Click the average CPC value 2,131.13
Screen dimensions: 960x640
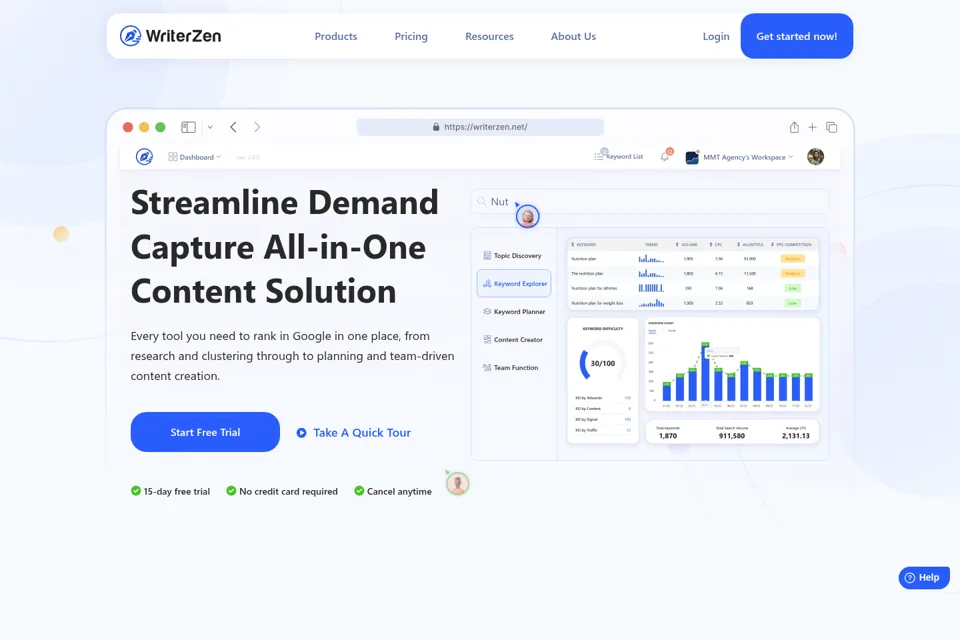coord(795,436)
